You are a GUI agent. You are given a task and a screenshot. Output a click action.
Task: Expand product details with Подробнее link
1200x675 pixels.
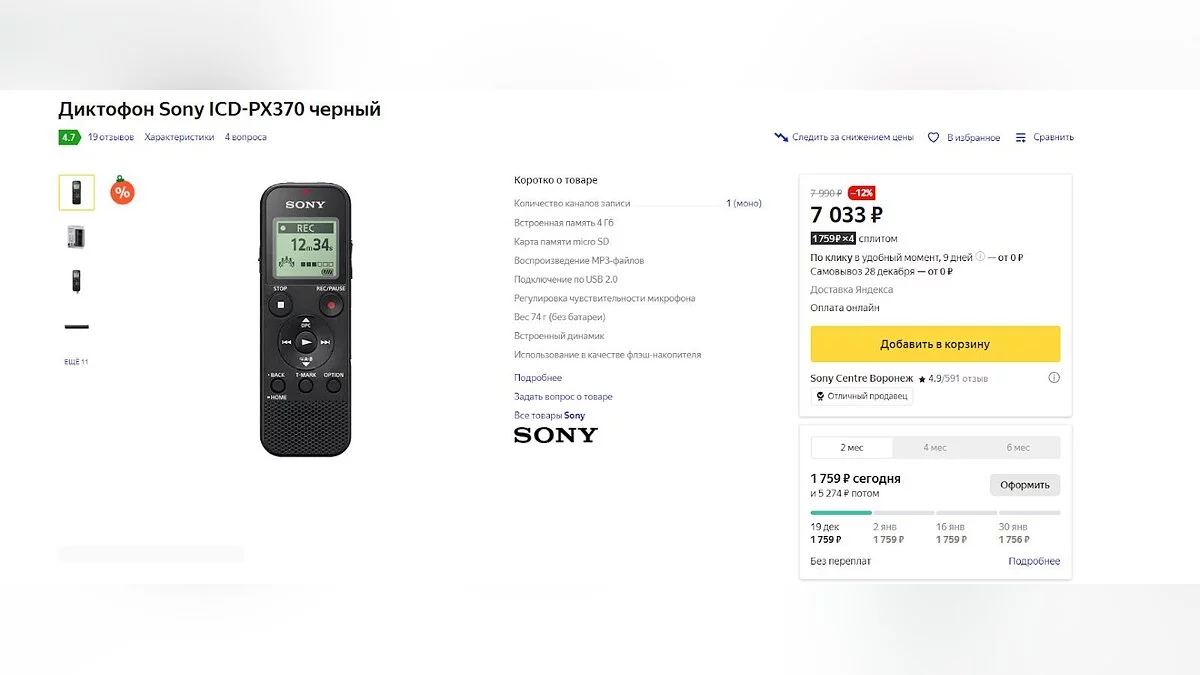point(538,378)
